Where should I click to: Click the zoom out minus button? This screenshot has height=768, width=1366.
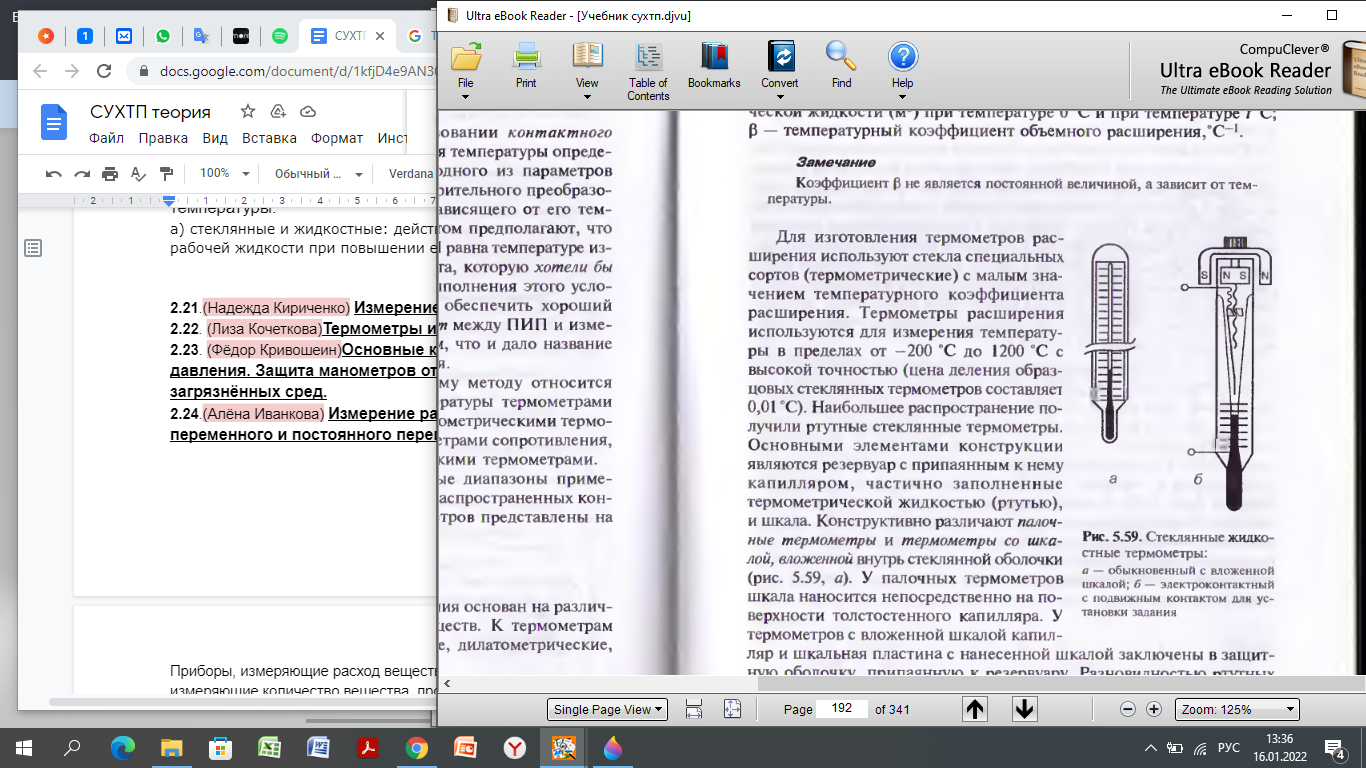click(1128, 709)
